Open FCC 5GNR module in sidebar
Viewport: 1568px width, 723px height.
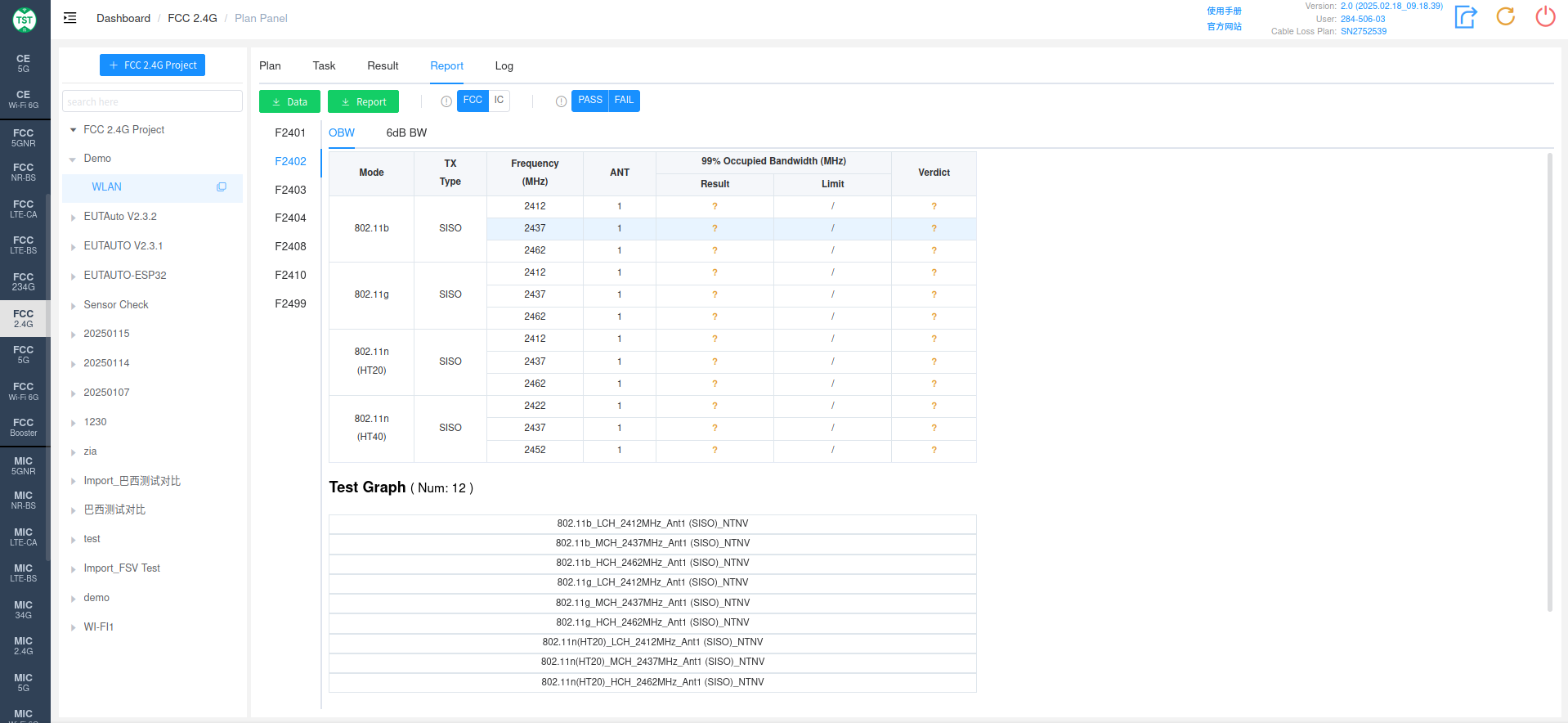click(24, 137)
